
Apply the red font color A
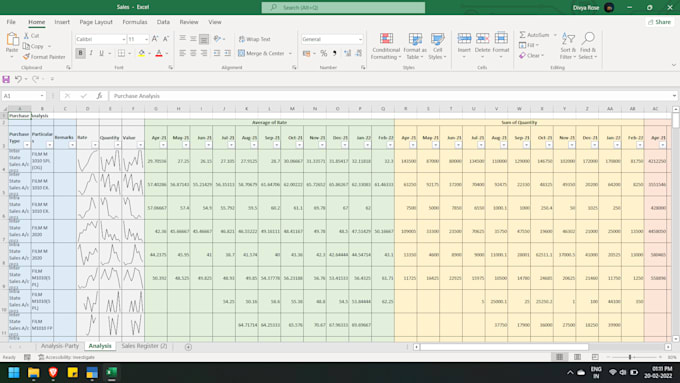[159, 53]
